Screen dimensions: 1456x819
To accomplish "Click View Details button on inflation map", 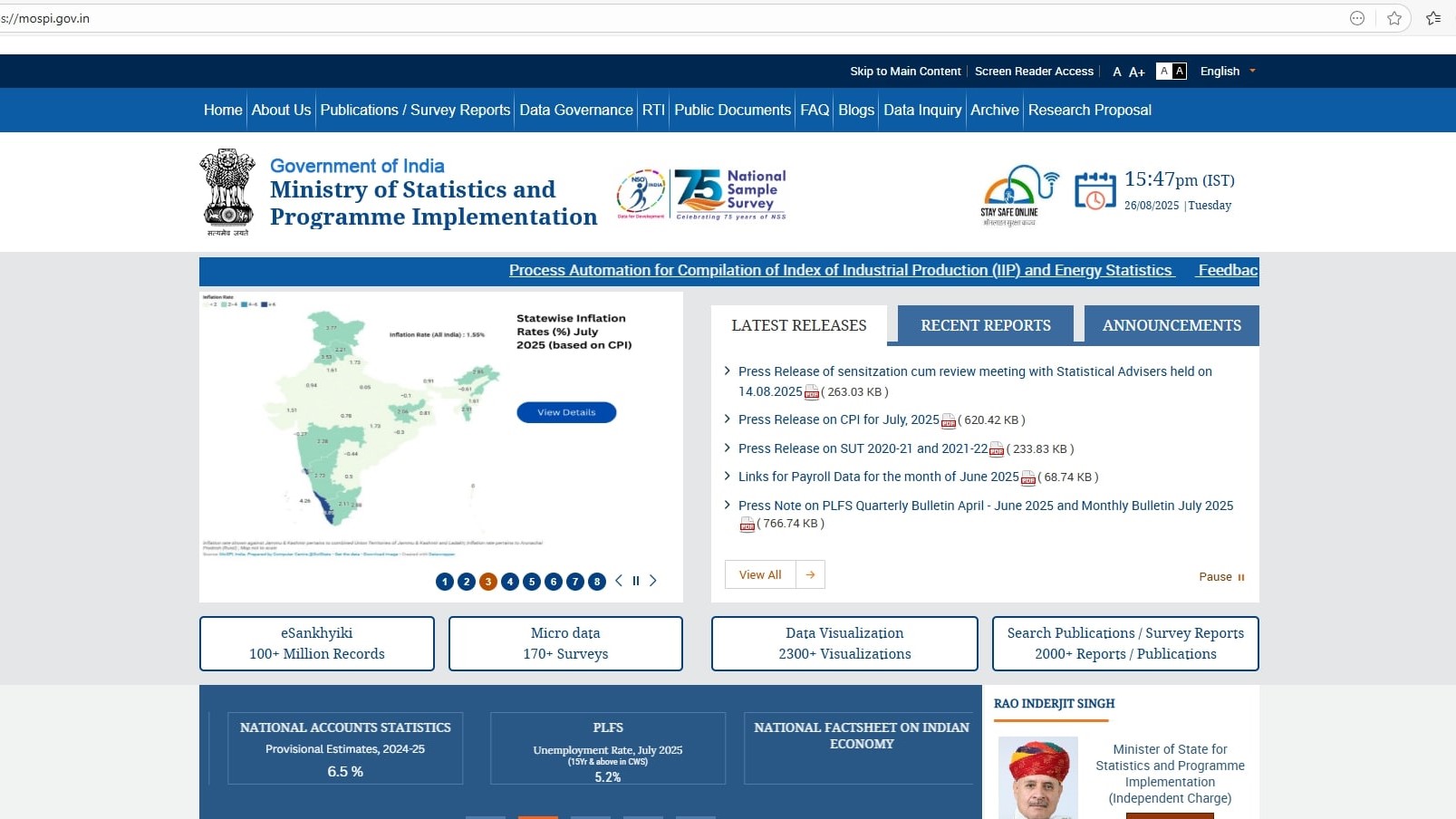I will tap(566, 412).
